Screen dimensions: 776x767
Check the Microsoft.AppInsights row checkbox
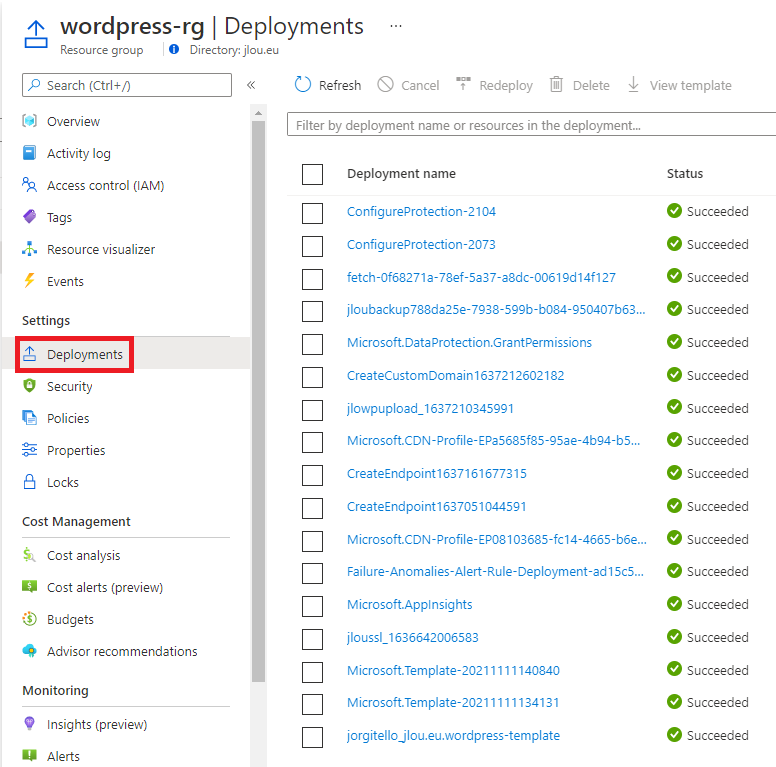312,606
